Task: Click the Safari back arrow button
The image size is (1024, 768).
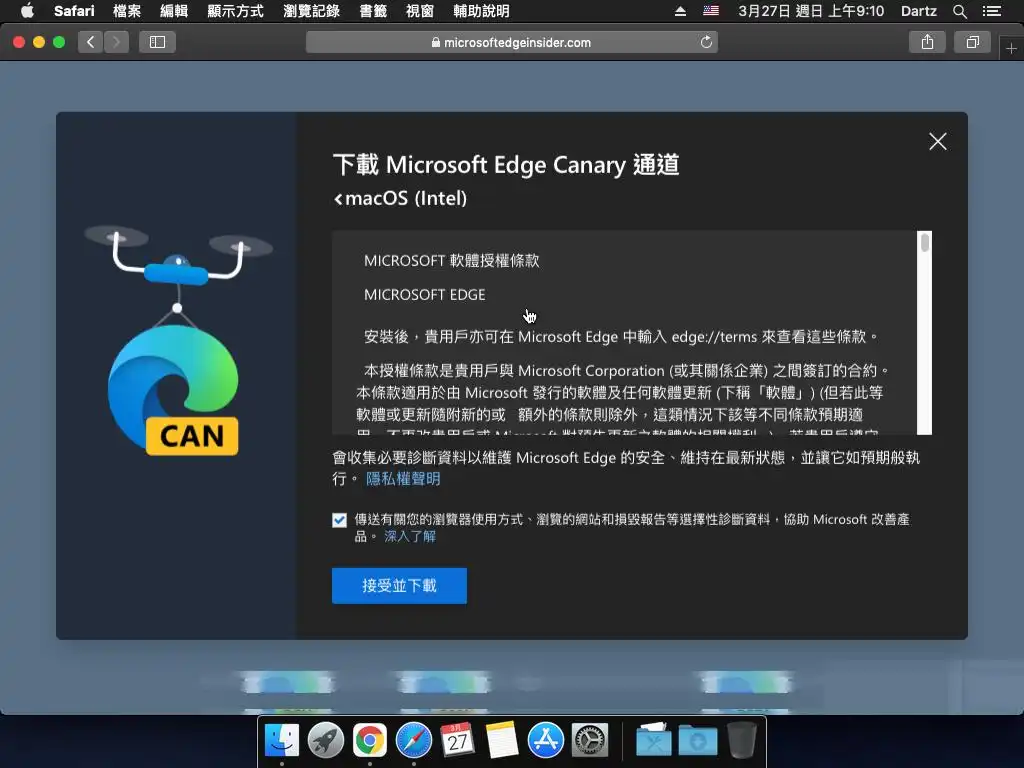Action: pos(91,42)
